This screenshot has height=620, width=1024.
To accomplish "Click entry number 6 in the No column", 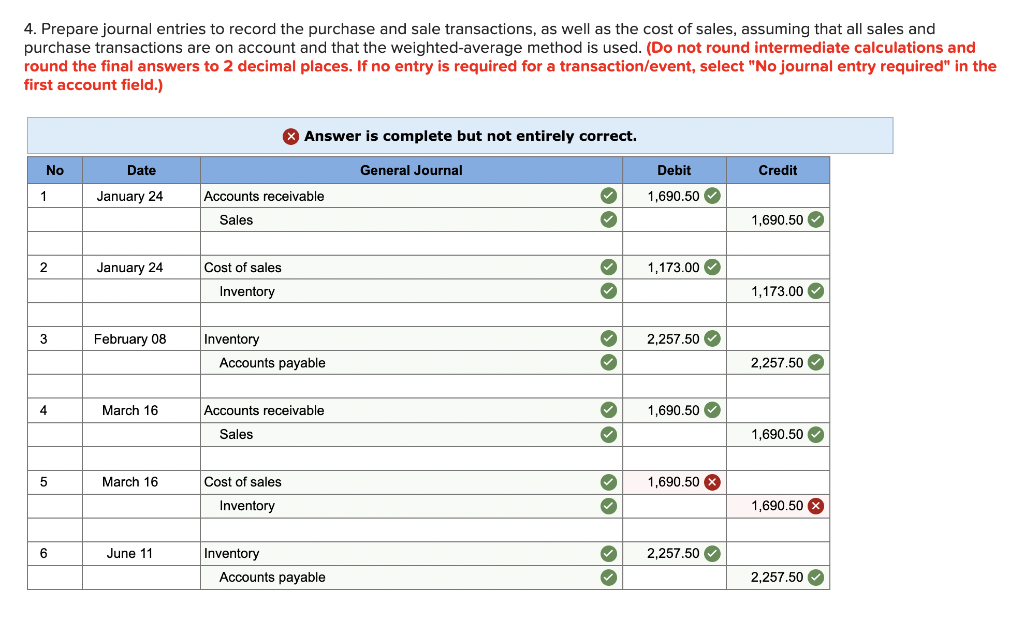I will tap(44, 553).
